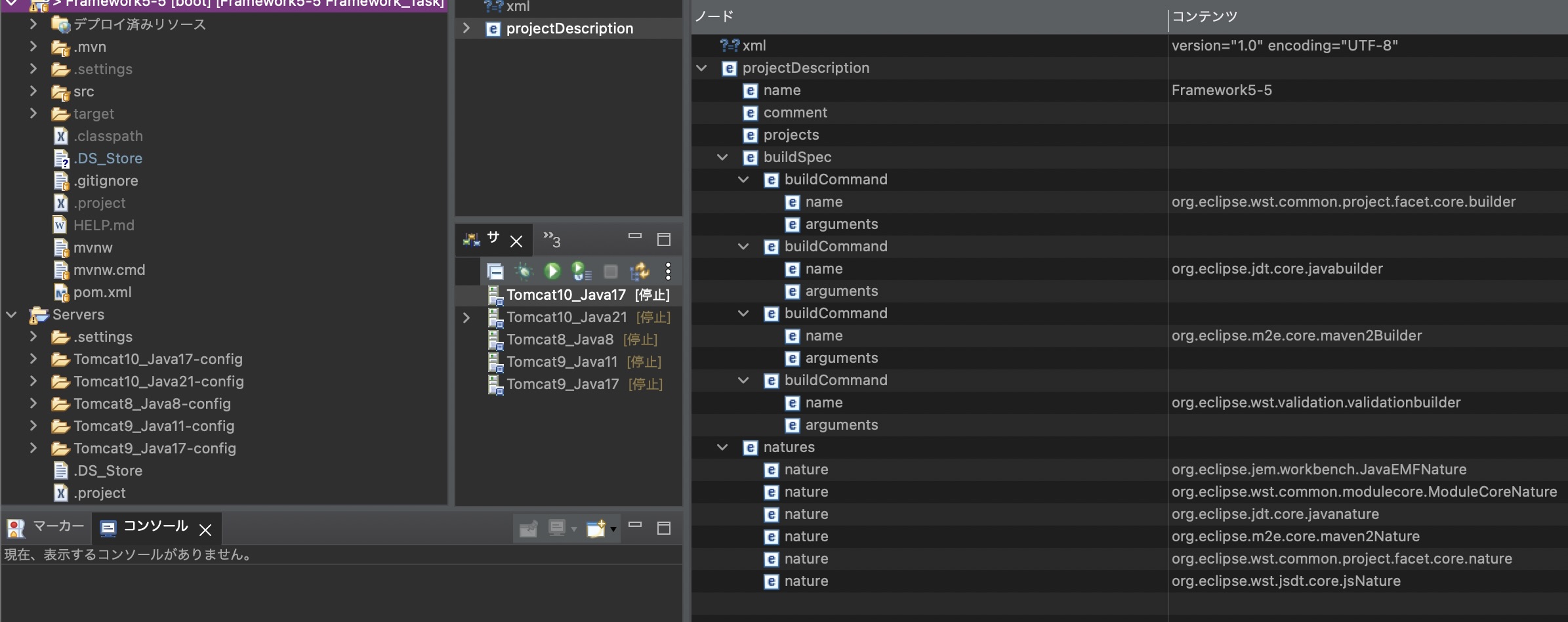Viewport: 1568px width, 622px height.
Task: Start server in debug mode via bug icon
Action: coord(524,271)
